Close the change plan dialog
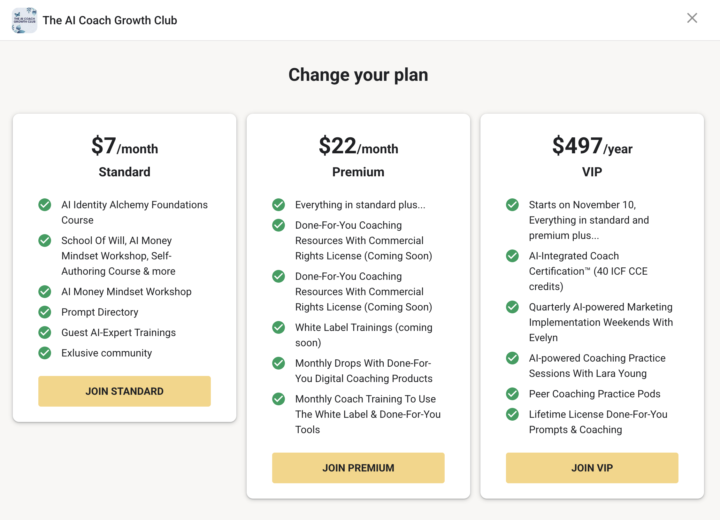Viewport: 720px width, 520px height. coord(692,18)
